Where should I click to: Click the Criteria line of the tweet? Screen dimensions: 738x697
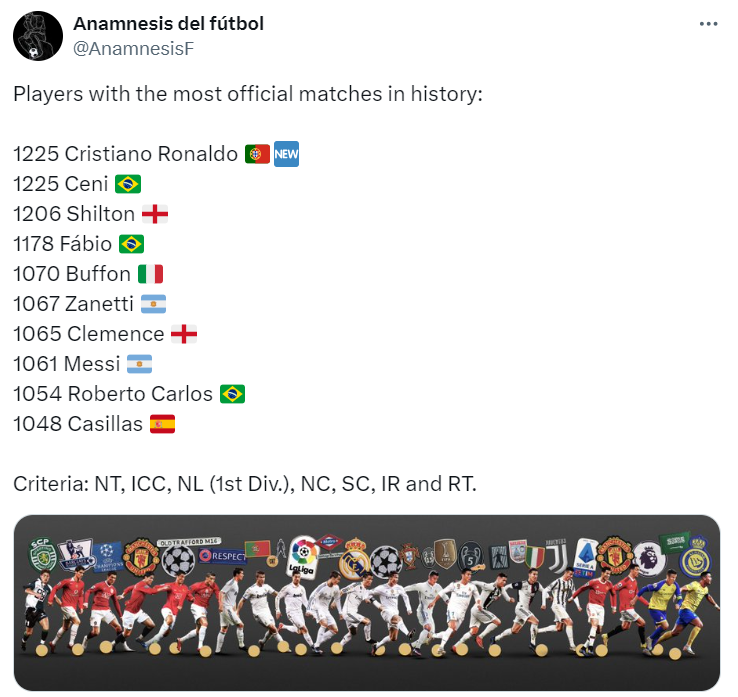[x=245, y=484]
